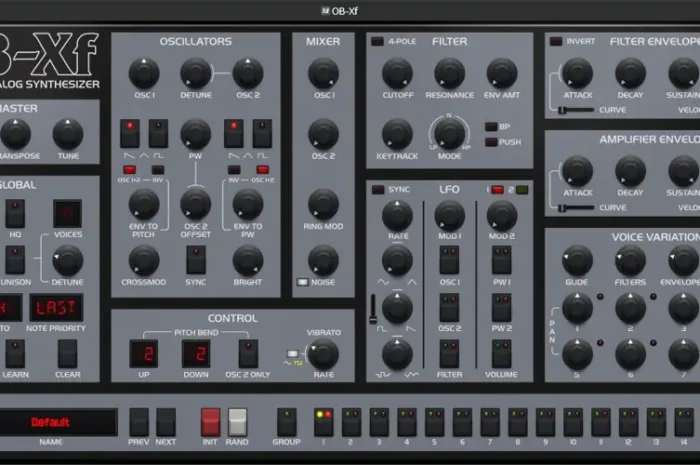
Task: Click the filter MODE knob
Action: [450, 133]
